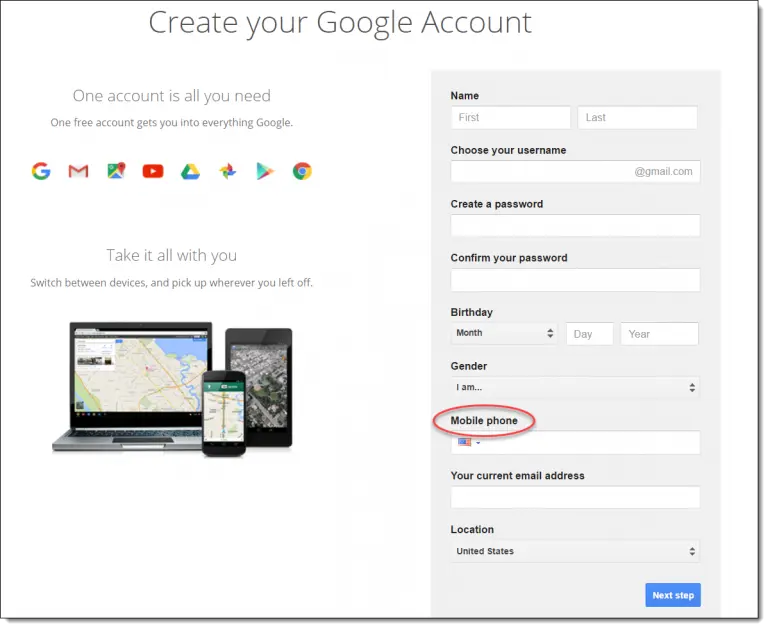Click the Gmail envelope icon
768x628 pixels.
click(78, 171)
